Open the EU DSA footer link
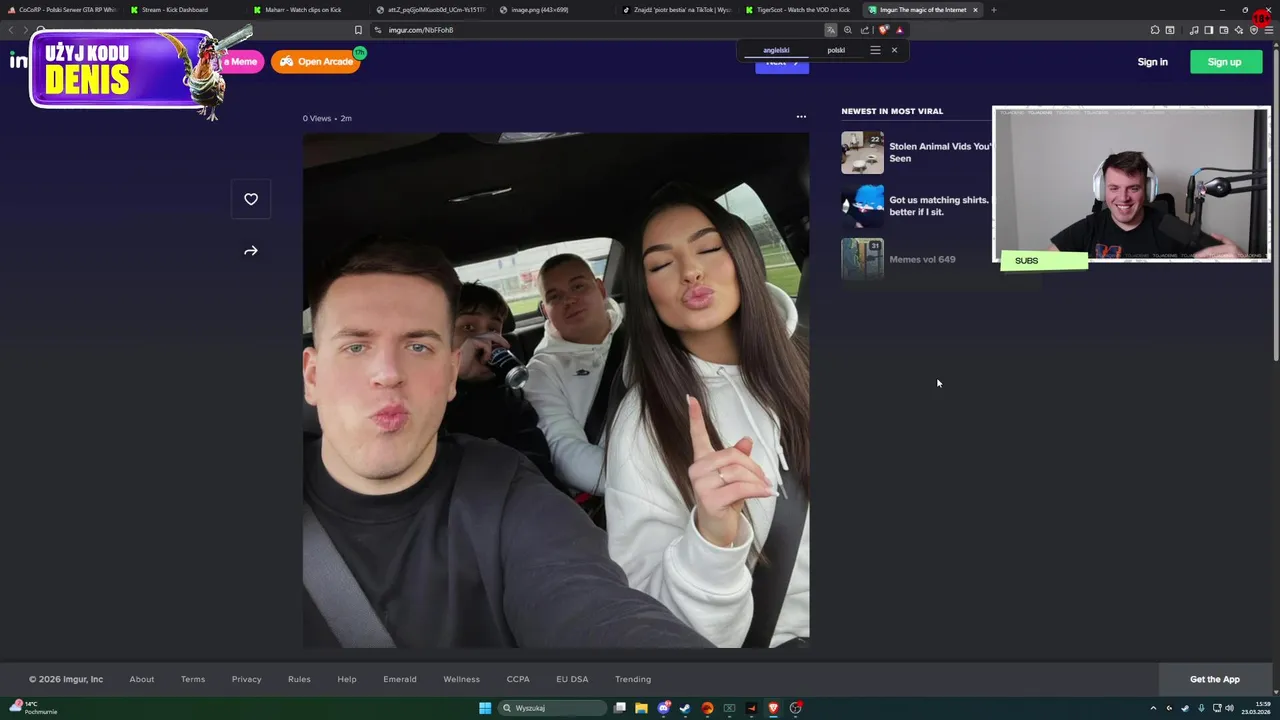Image resolution: width=1280 pixels, height=720 pixels. coord(572,679)
